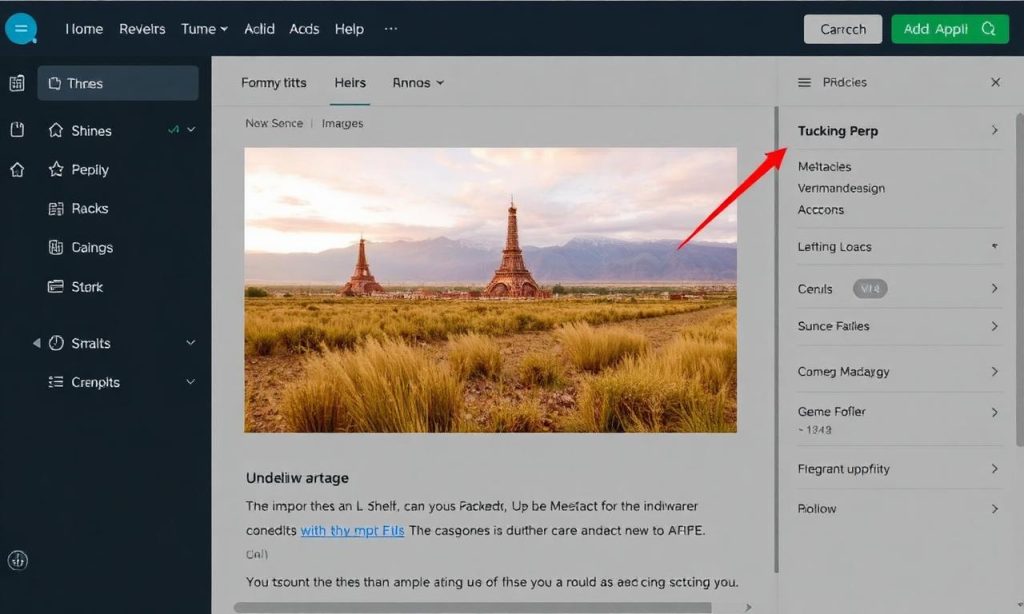Expand the Annos dropdown tab
Viewport: 1024px width, 614px height.
click(x=418, y=83)
